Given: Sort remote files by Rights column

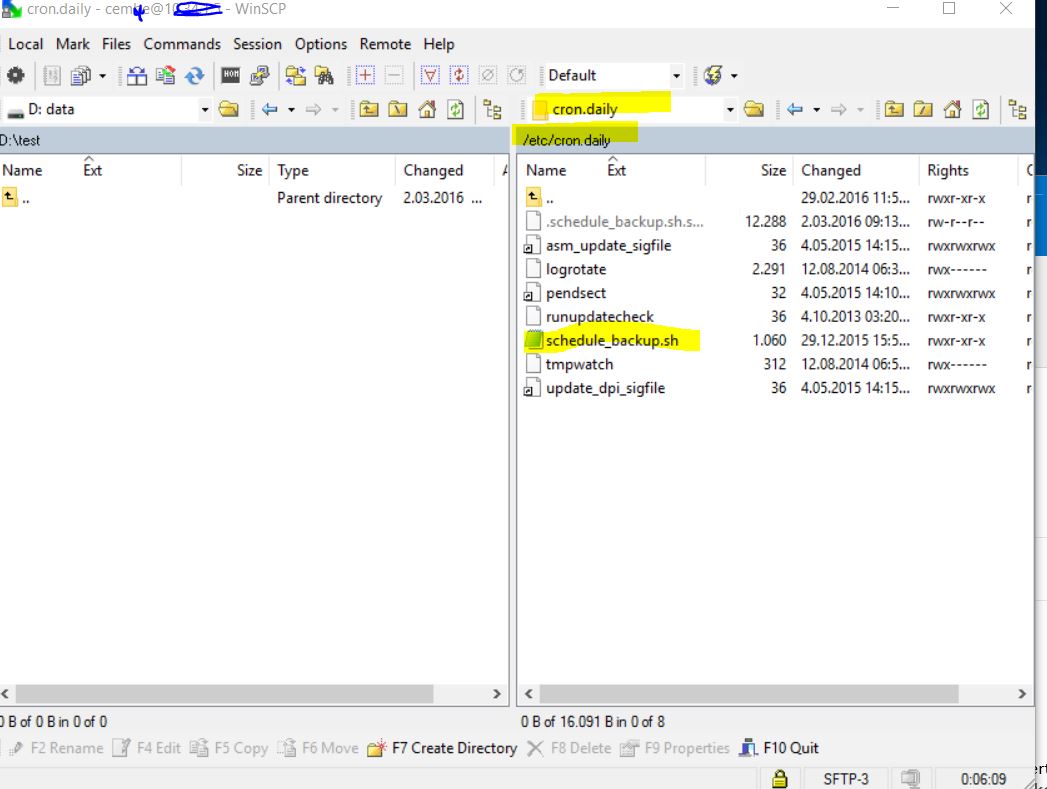Looking at the screenshot, I should (x=968, y=170).
